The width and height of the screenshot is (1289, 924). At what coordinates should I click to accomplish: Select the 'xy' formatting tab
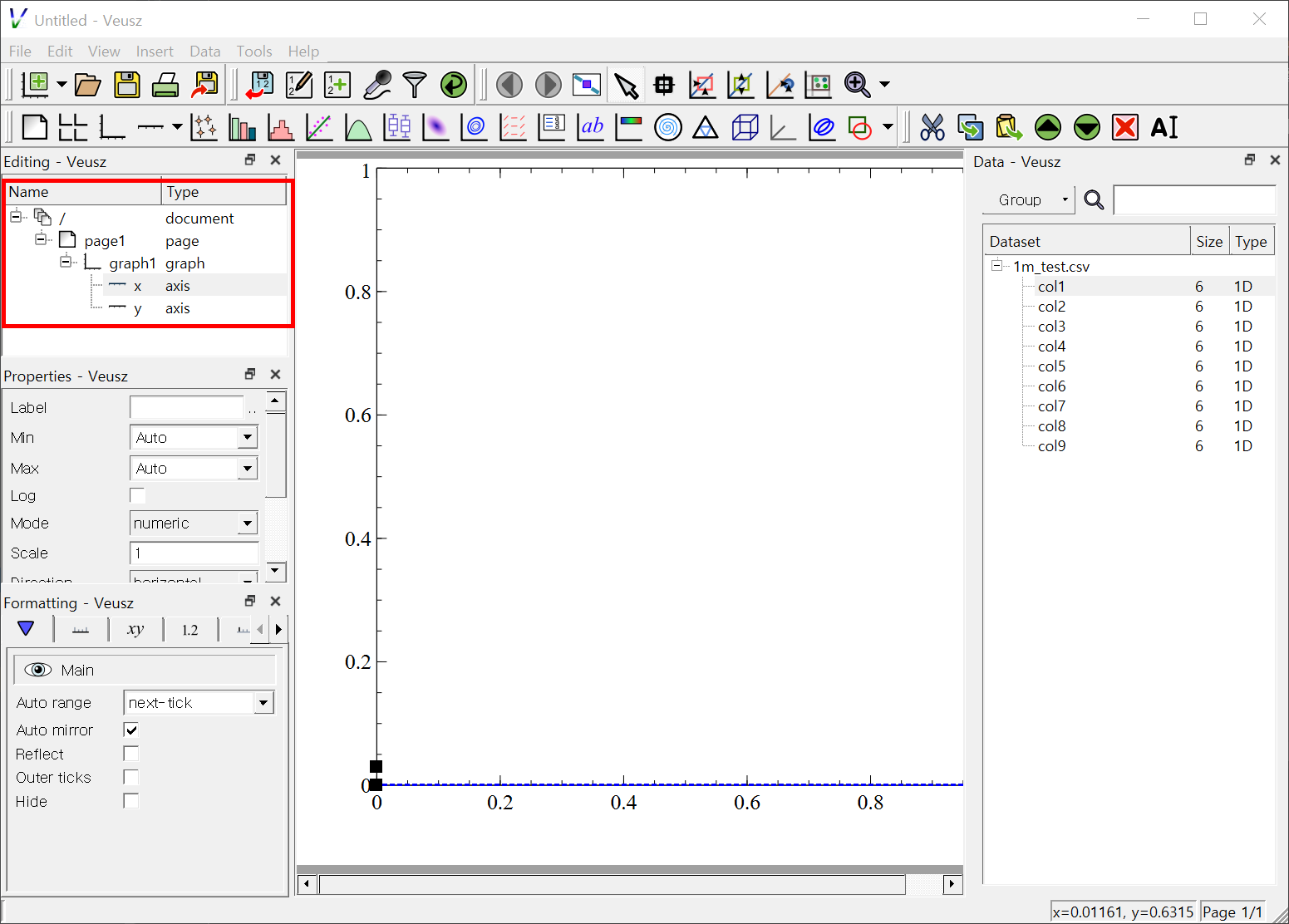[x=135, y=630]
